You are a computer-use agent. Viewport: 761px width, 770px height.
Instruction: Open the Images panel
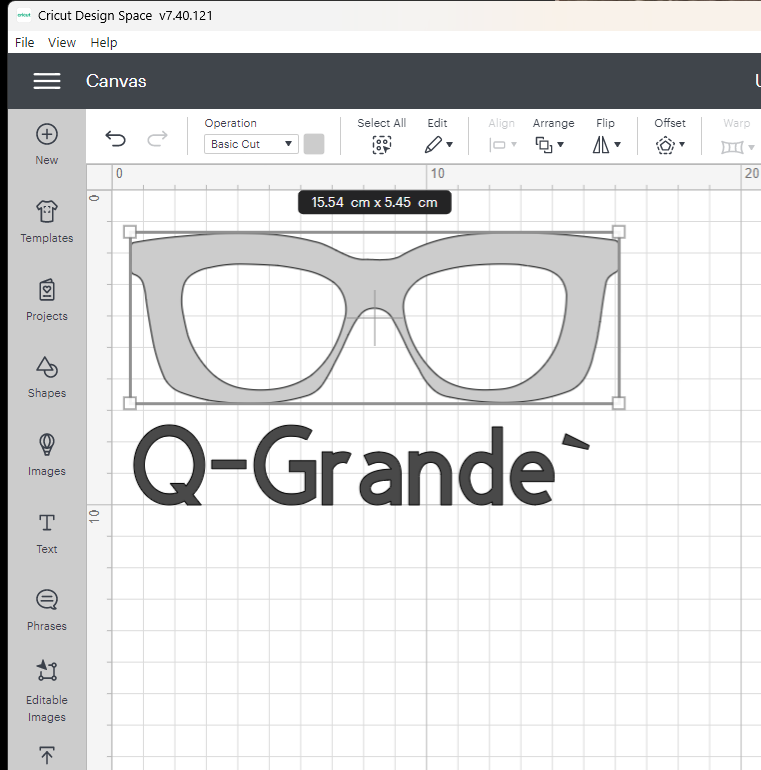tap(46, 454)
